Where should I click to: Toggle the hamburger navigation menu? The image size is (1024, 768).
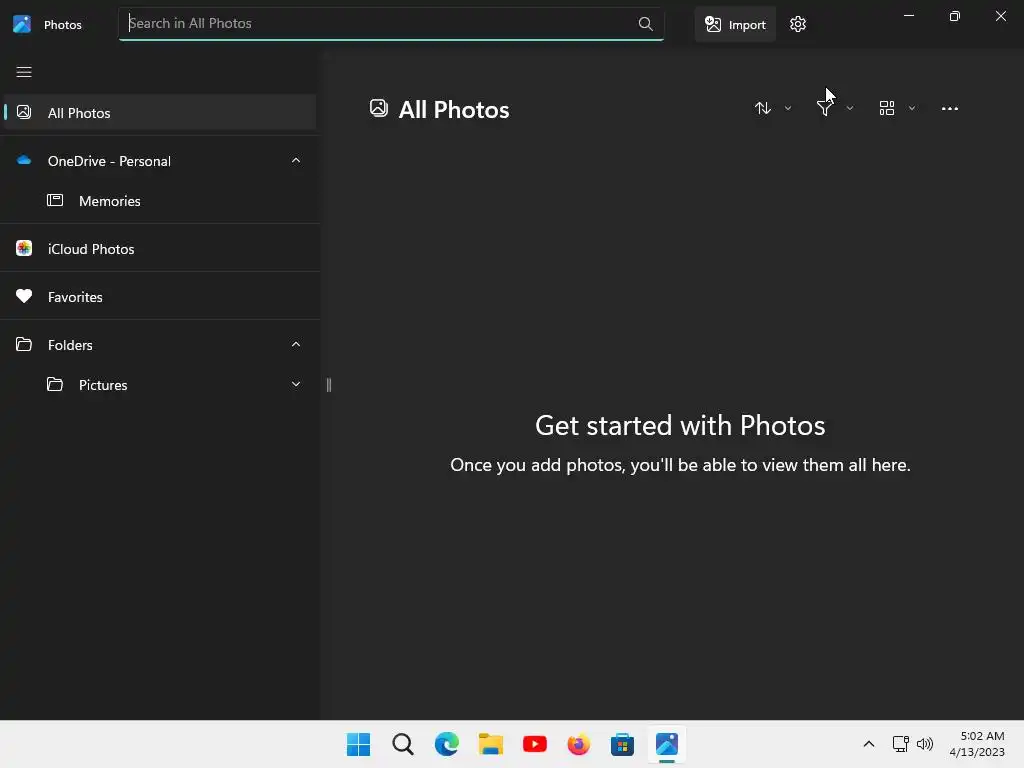(24, 72)
